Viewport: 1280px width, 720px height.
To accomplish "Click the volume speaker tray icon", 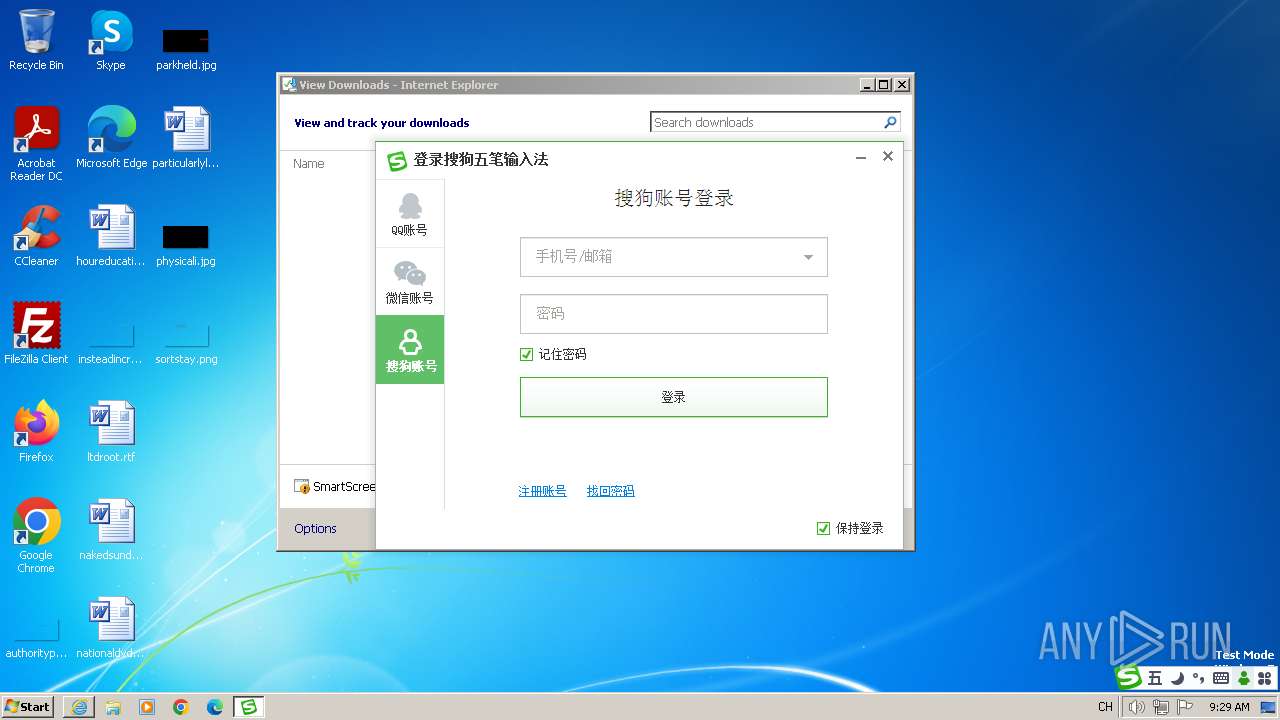I will 1137,707.
